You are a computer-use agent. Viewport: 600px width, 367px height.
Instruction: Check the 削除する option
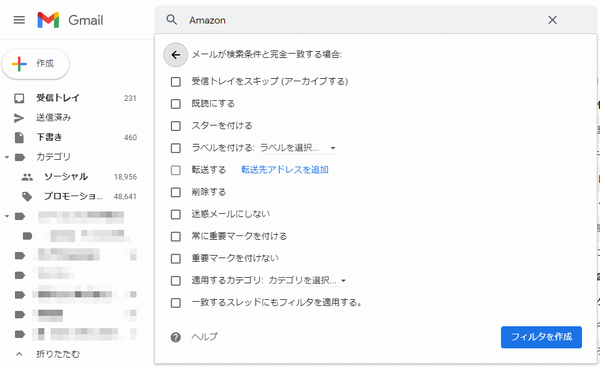point(176,192)
